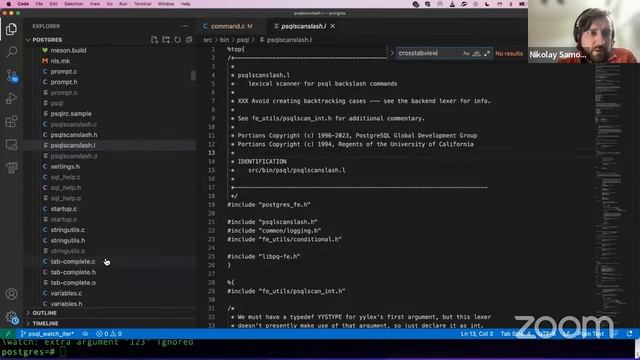Open prompt.h in file tree
The width and height of the screenshot is (640, 360).
click(64, 82)
